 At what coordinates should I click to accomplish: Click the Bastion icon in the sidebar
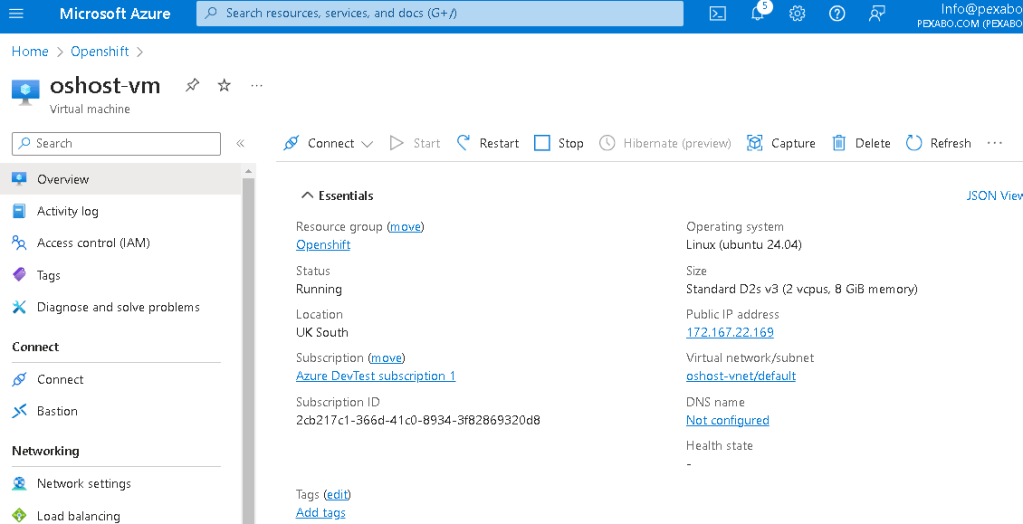click(20, 410)
